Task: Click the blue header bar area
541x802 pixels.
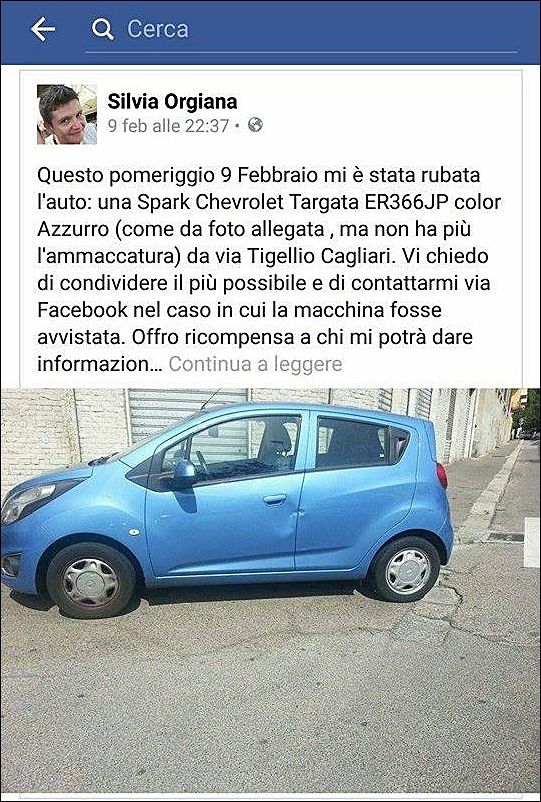Action: coord(270,32)
